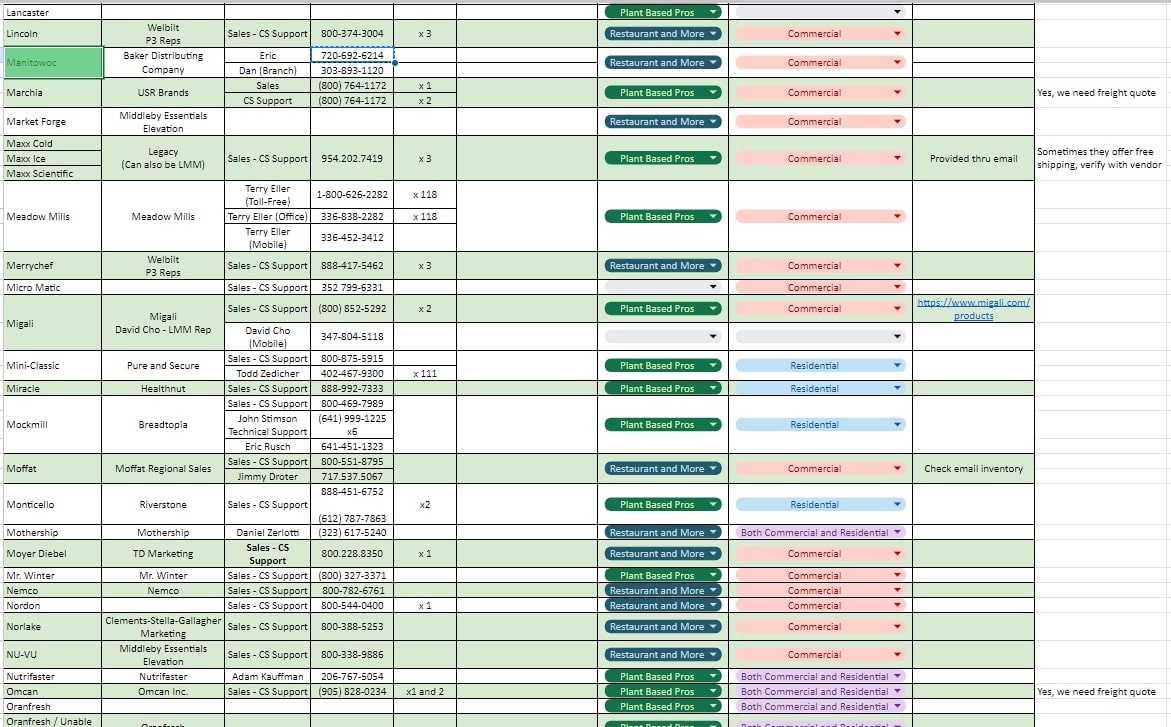This screenshot has height=727, width=1171.
Task: Select the Micro Matic cell
Action: point(53,287)
